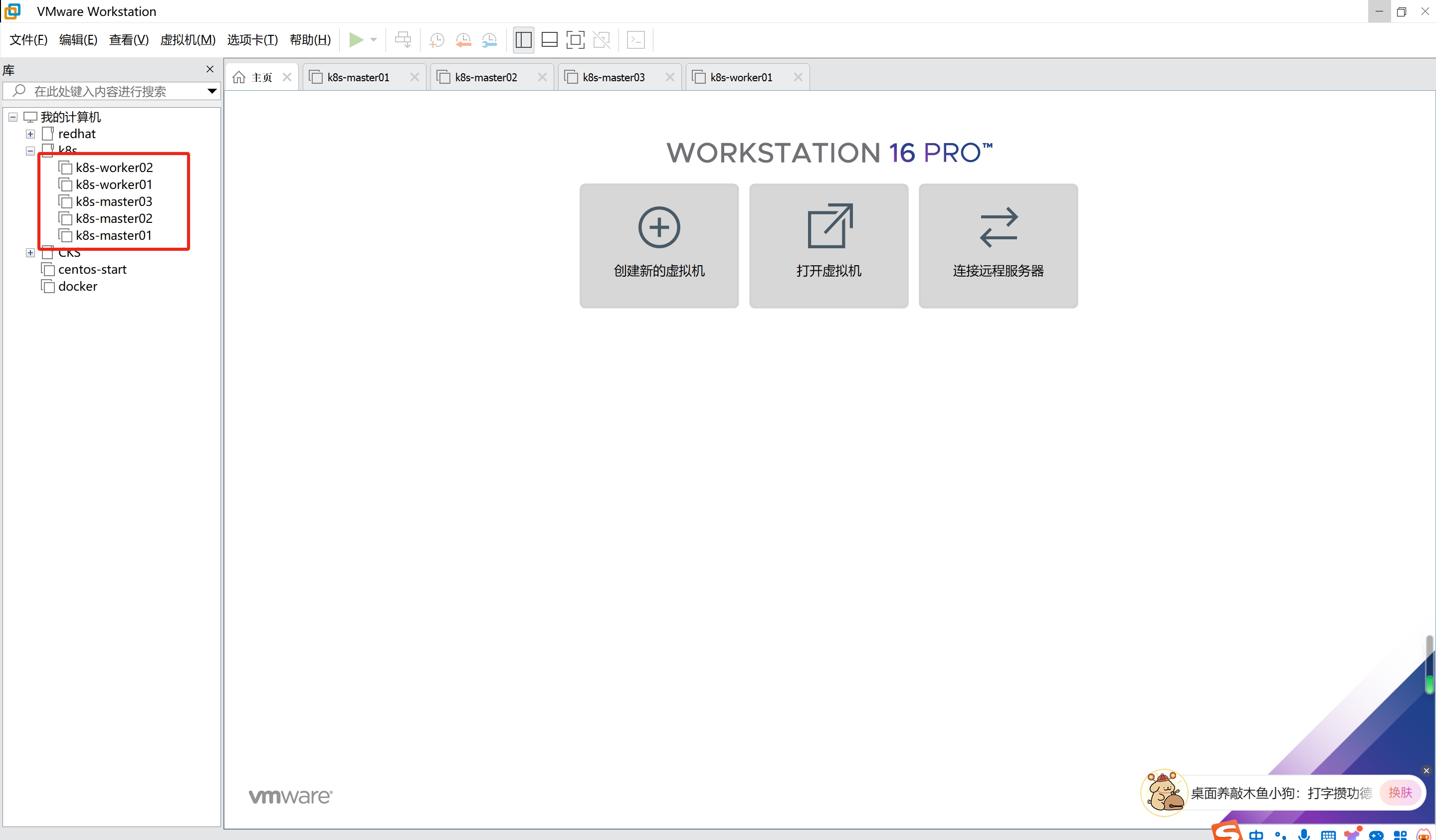Open the 帮助(H) menu

(310, 40)
